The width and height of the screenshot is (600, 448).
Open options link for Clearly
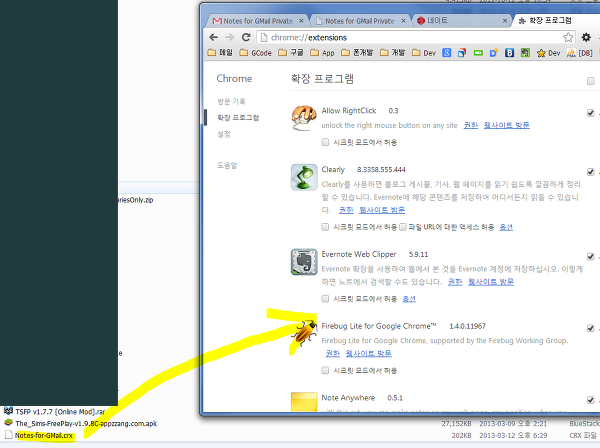(506, 227)
